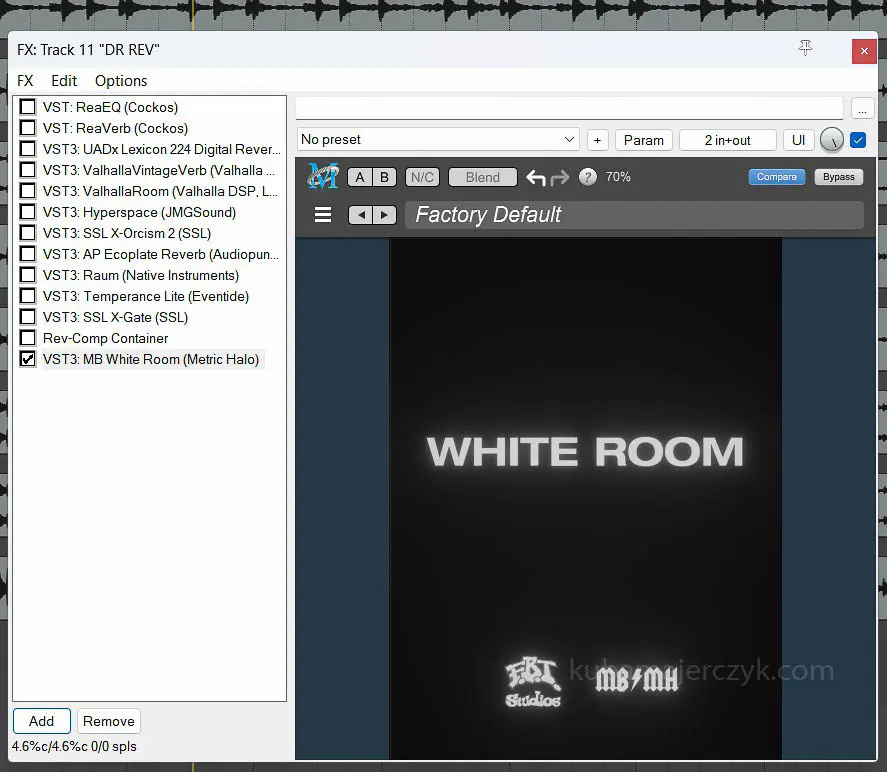Open the hamburger preset menu
887x772 pixels.
(x=323, y=215)
